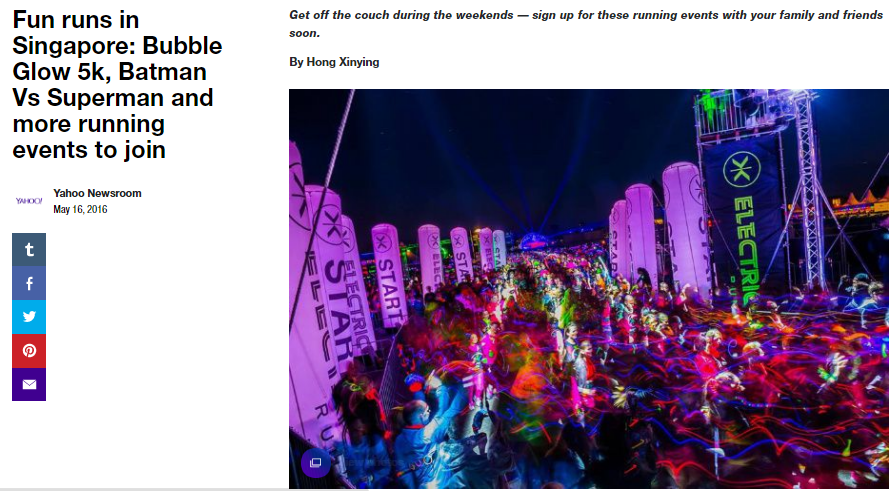Tweet the article with Twitter icon
This screenshot has height=491, width=894.
(x=29, y=316)
